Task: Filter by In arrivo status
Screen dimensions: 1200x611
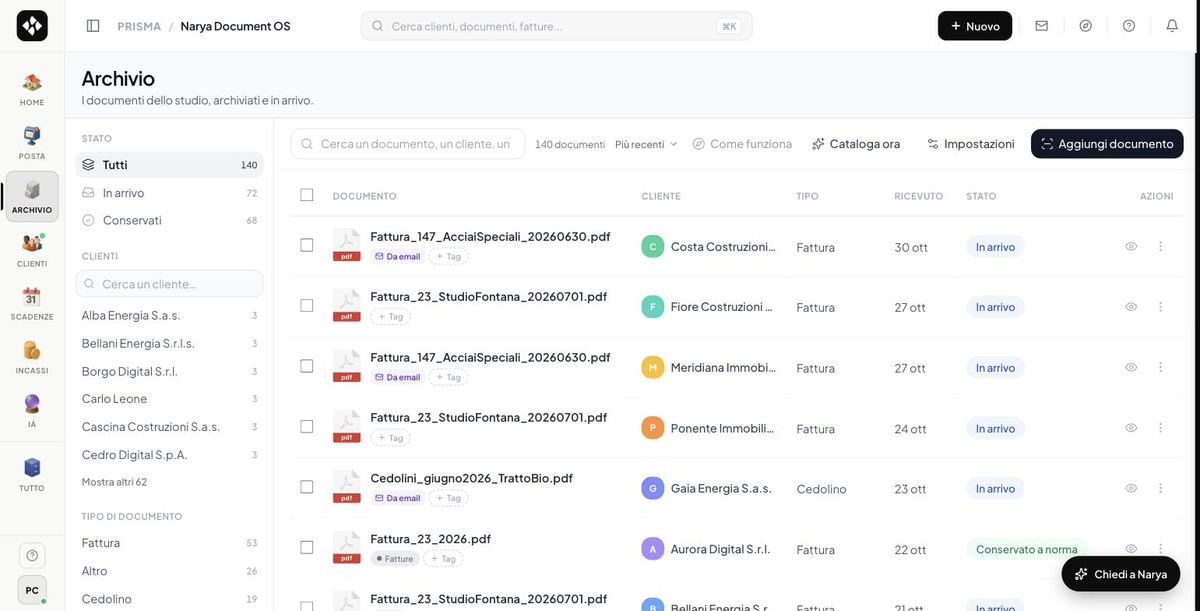Action: tap(169, 193)
